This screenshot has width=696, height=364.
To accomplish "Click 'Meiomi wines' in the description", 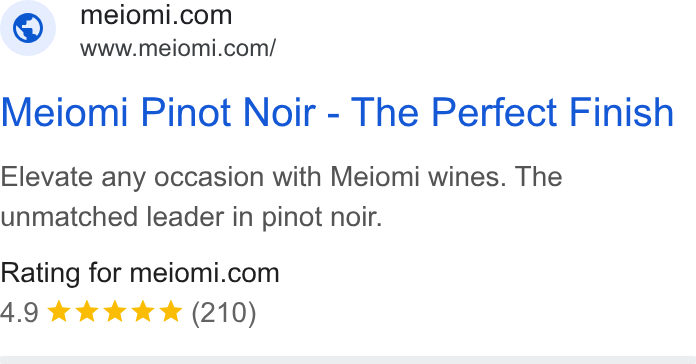I will point(418,177).
